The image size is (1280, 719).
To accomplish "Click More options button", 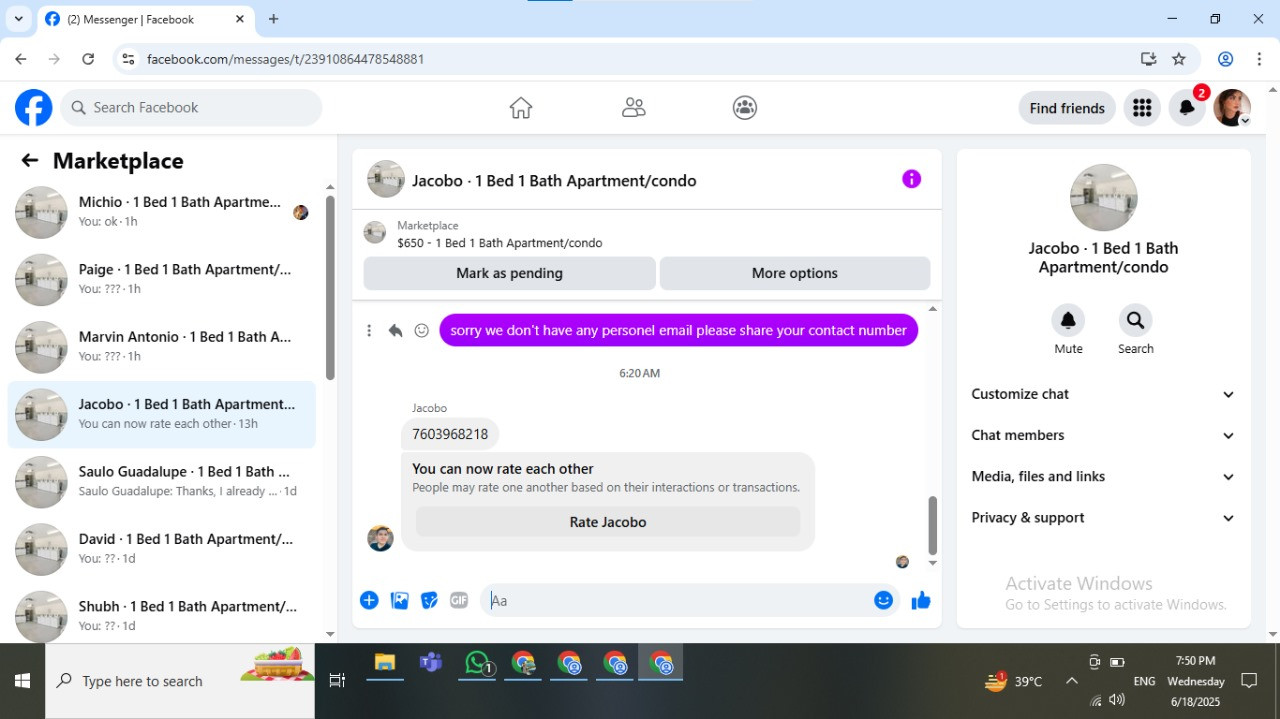I will (795, 273).
